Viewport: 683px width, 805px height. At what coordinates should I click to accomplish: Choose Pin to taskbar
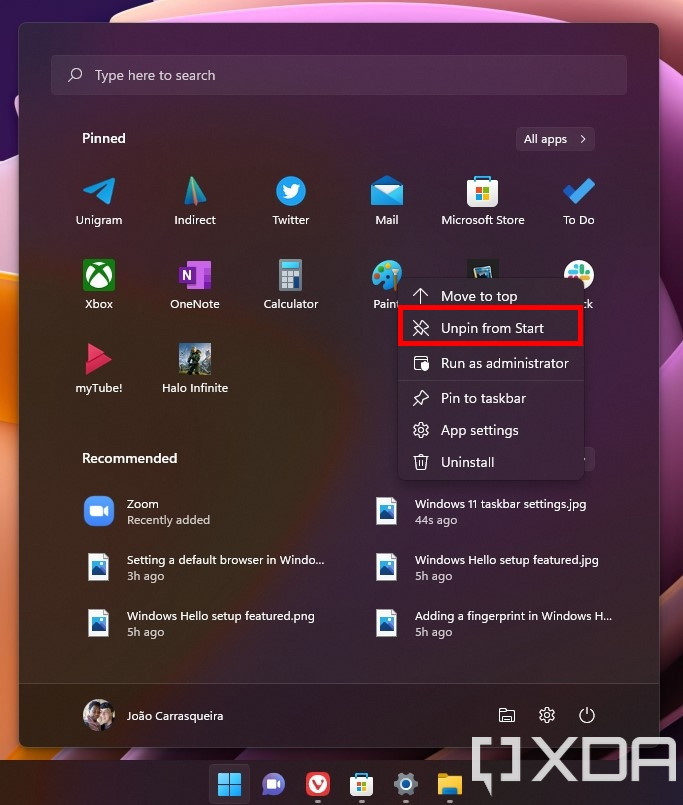[491, 398]
